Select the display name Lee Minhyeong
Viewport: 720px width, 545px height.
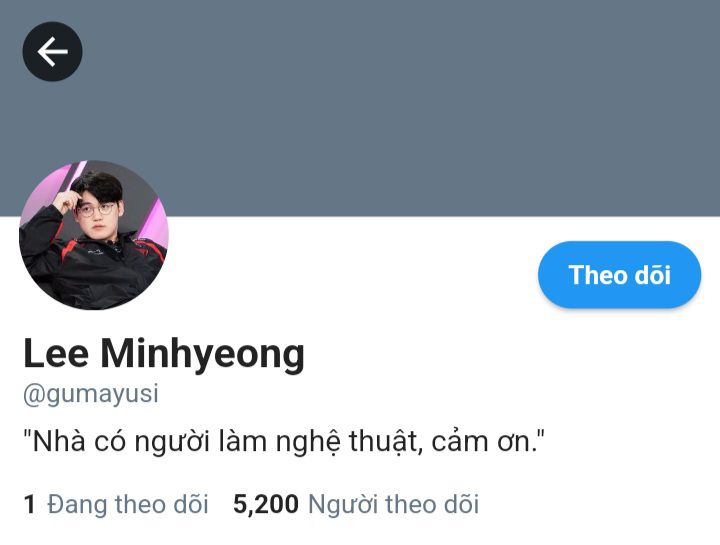coord(164,353)
